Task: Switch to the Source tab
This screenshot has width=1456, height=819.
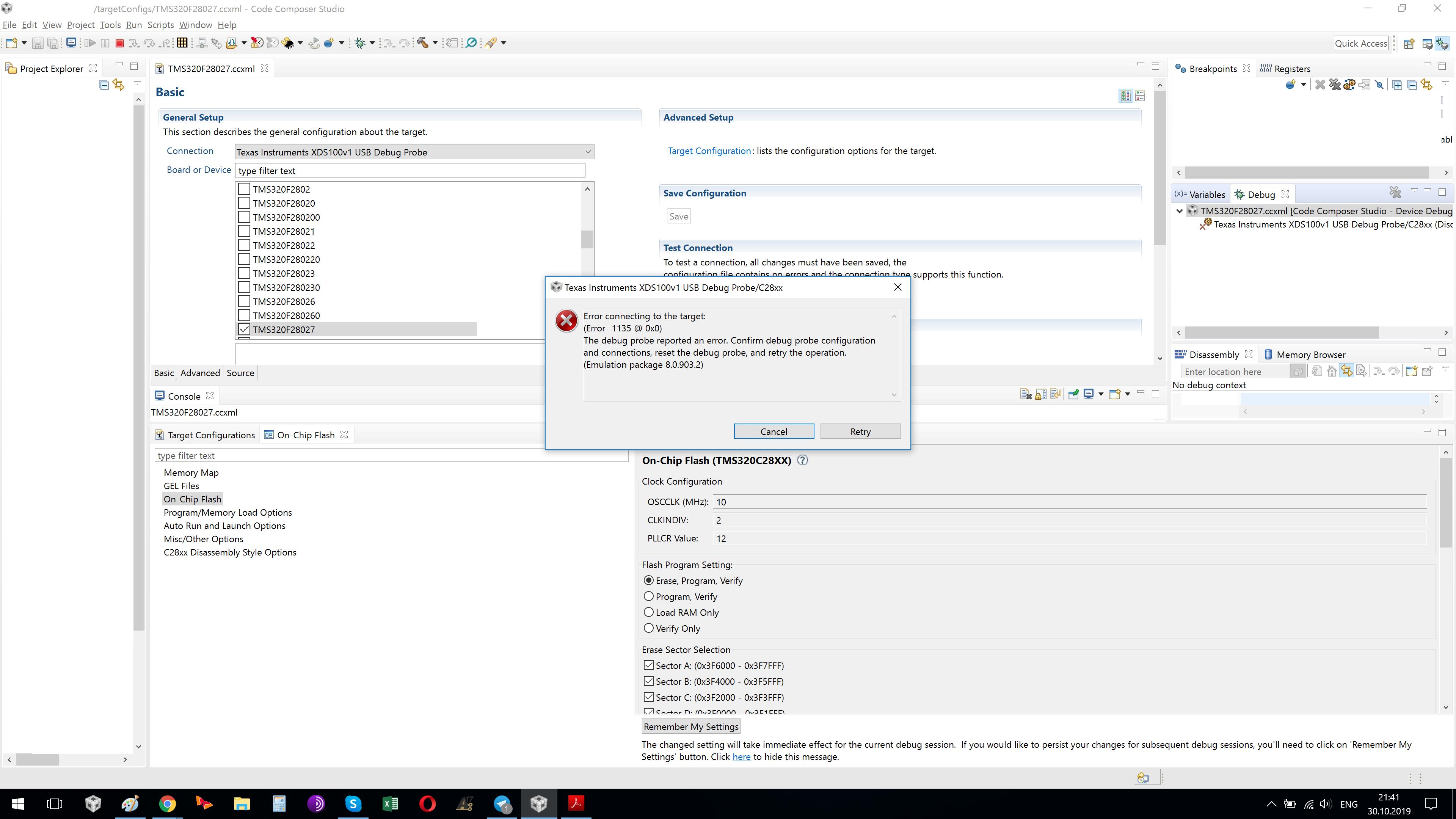Action: (x=240, y=373)
